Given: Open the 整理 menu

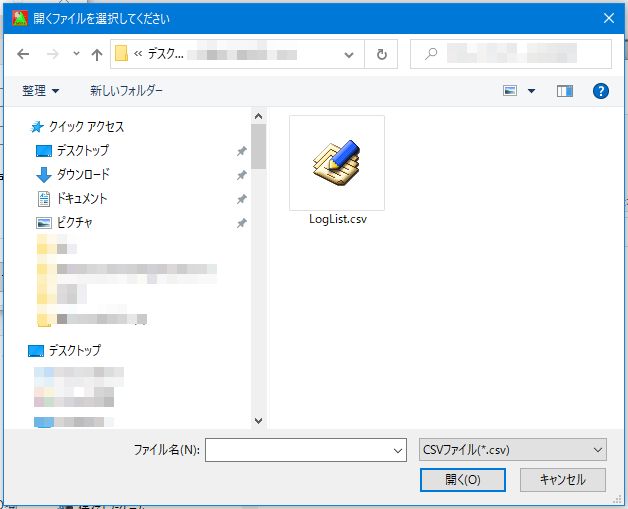Looking at the screenshot, I should pyautogui.click(x=40, y=91).
